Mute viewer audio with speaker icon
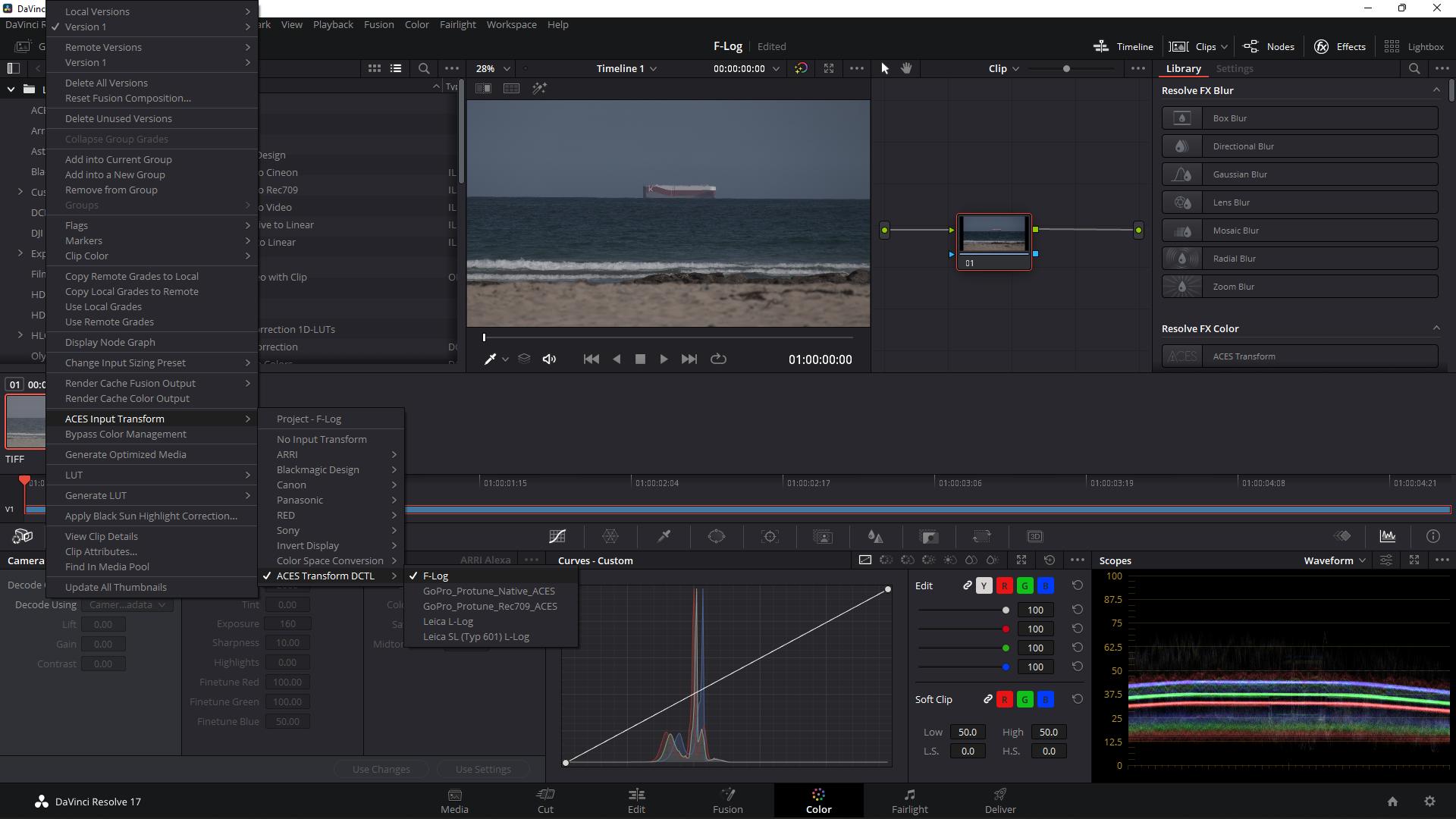1456x819 pixels. pos(549,359)
